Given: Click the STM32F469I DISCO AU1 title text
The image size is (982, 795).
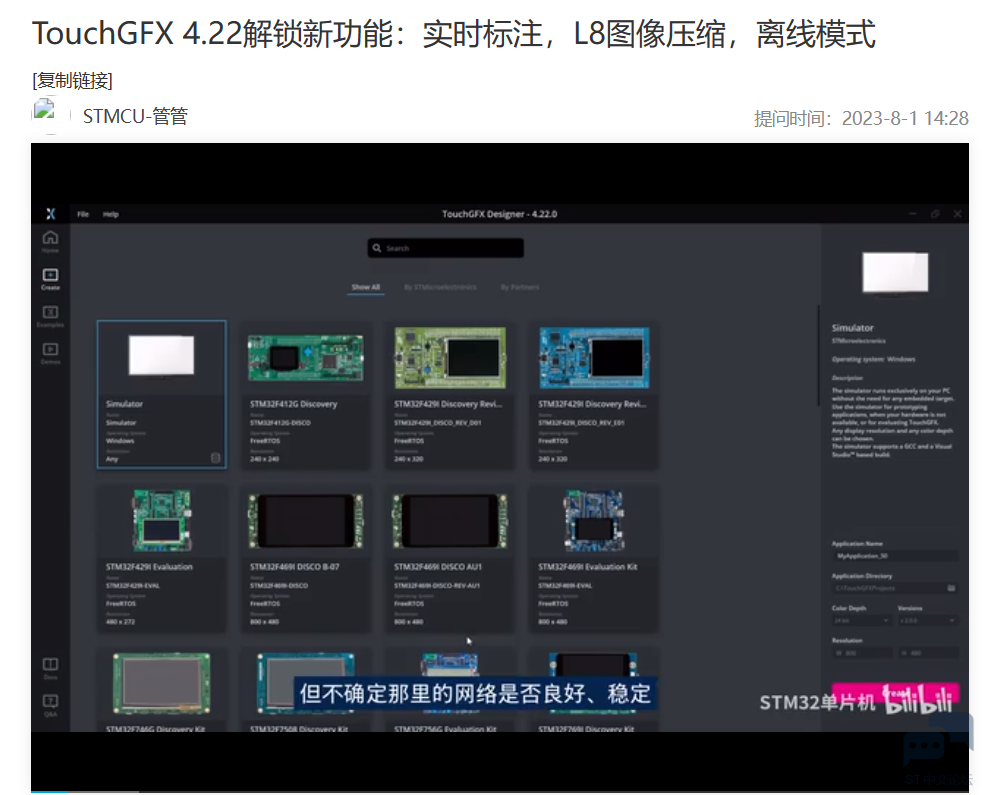Looking at the screenshot, I should click(438, 567).
